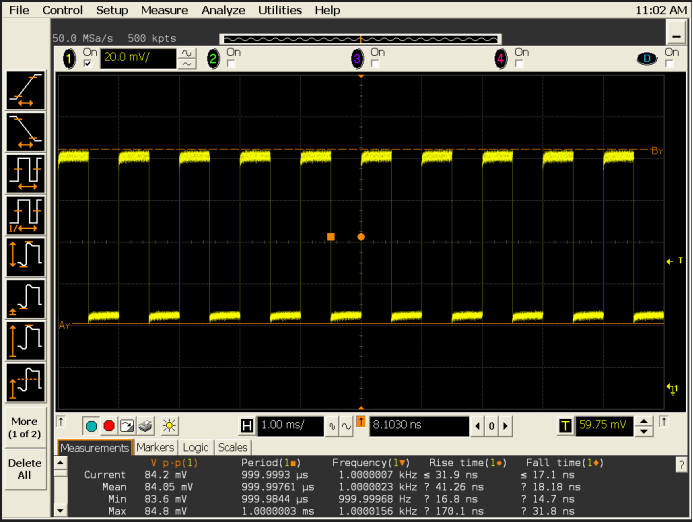Click the red Stop acquisition button
Viewport: 693px width, 522px height.
(x=109, y=426)
